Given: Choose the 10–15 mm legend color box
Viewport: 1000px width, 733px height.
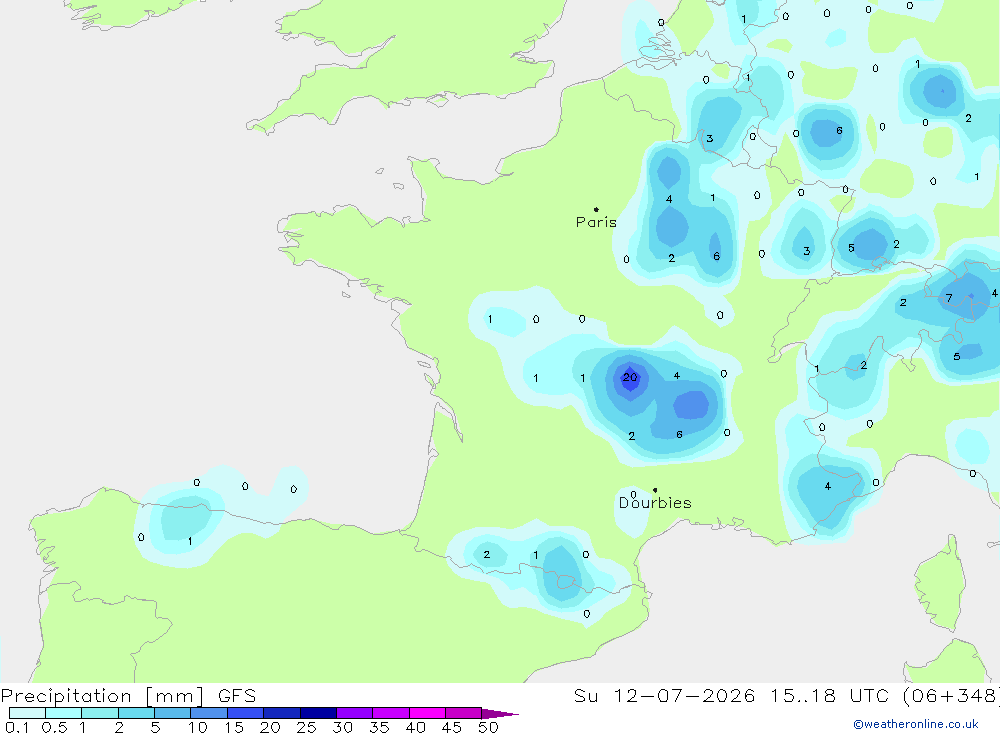Looking at the screenshot, I should 209,713.
